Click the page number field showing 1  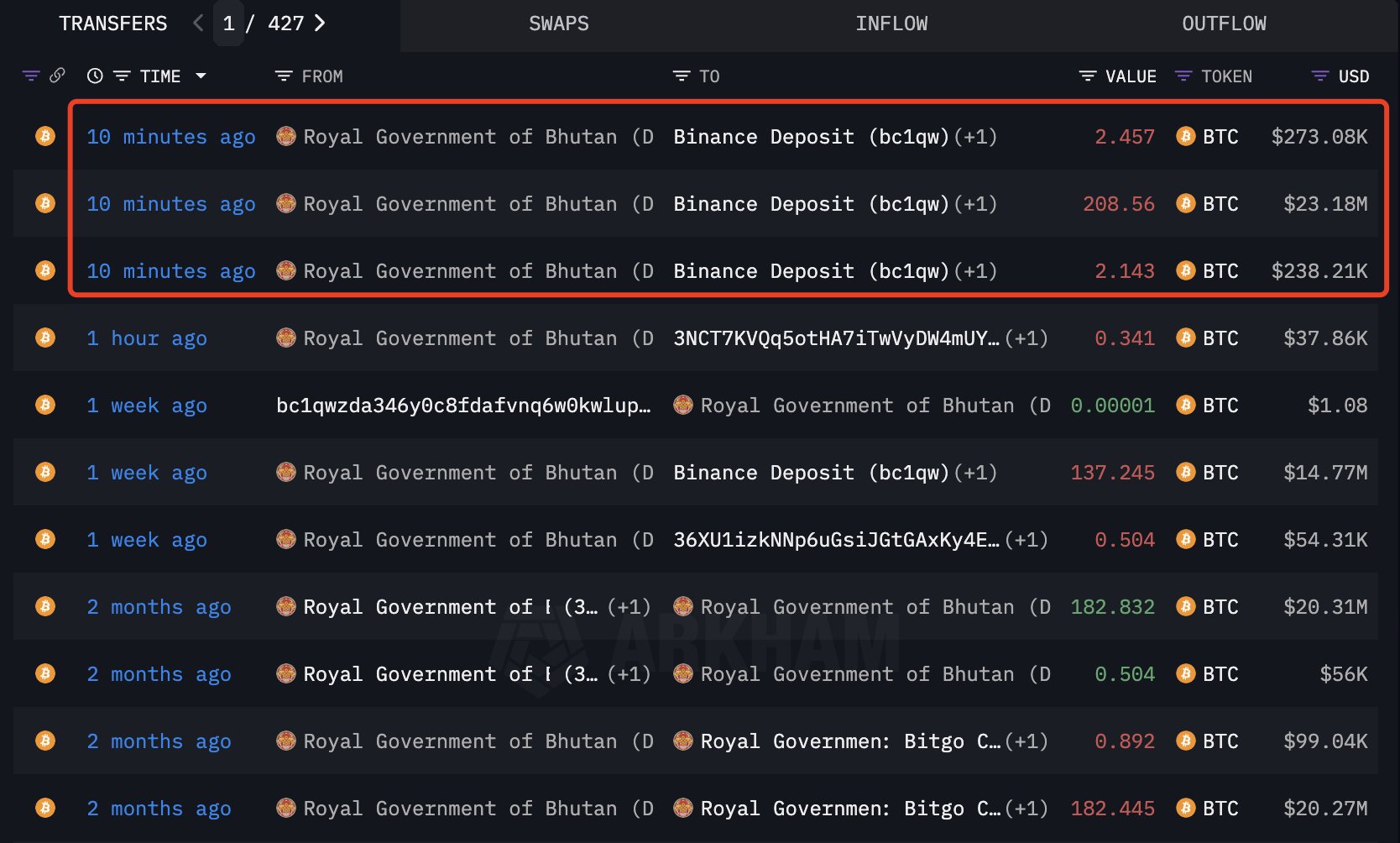[228, 23]
